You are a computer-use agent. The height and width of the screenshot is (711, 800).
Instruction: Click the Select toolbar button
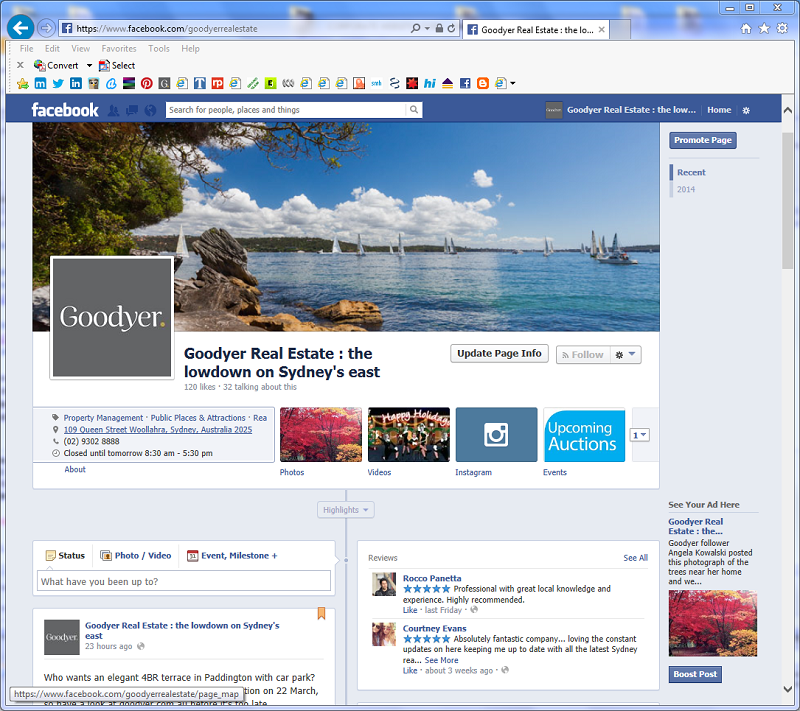pos(117,65)
